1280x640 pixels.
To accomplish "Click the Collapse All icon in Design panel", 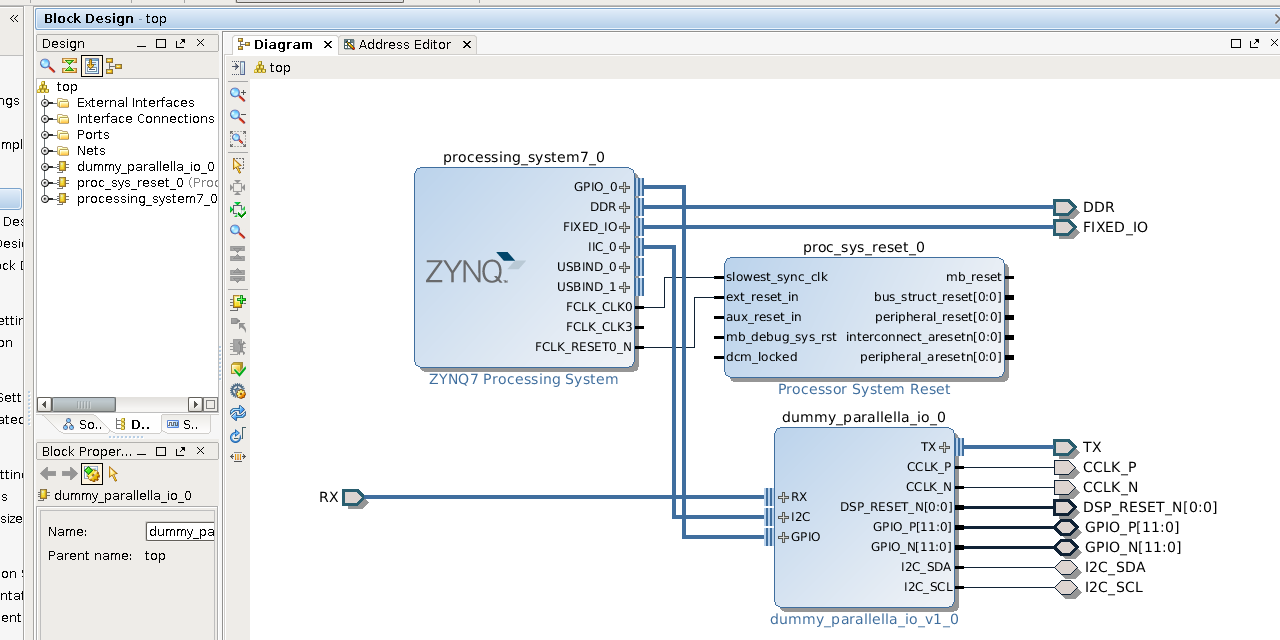I will [x=69, y=66].
